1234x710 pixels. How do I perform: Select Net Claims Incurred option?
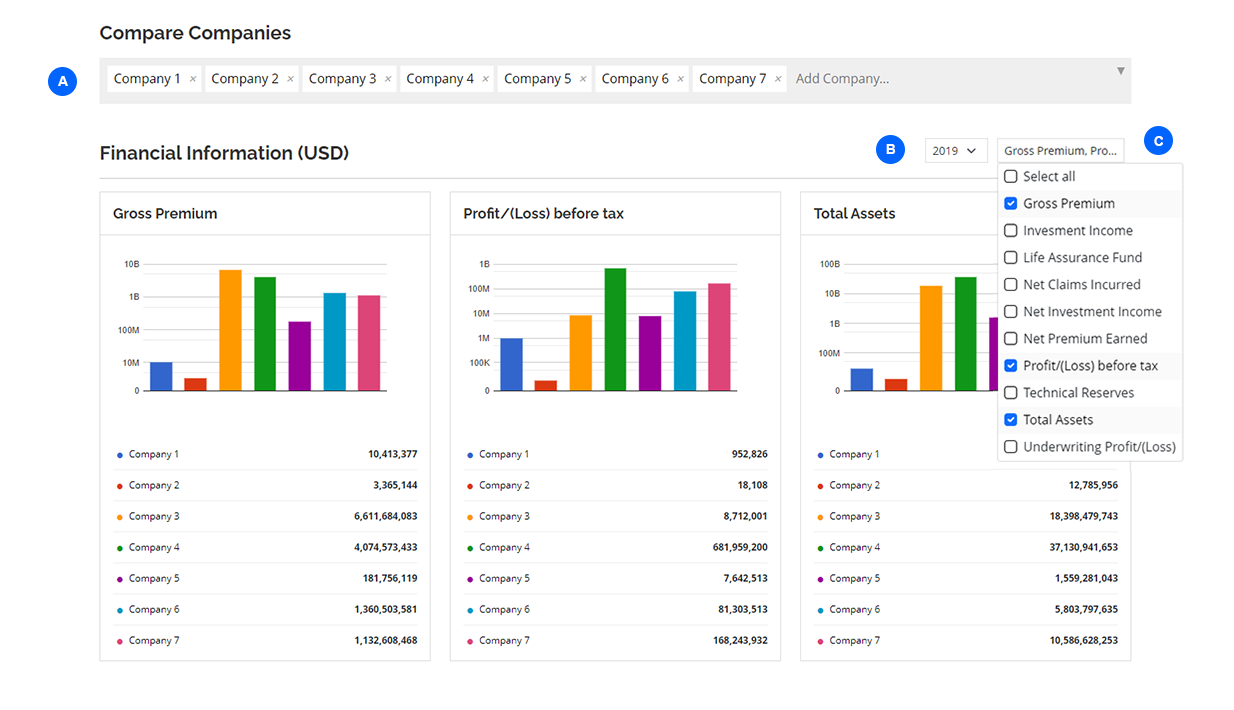(1081, 285)
